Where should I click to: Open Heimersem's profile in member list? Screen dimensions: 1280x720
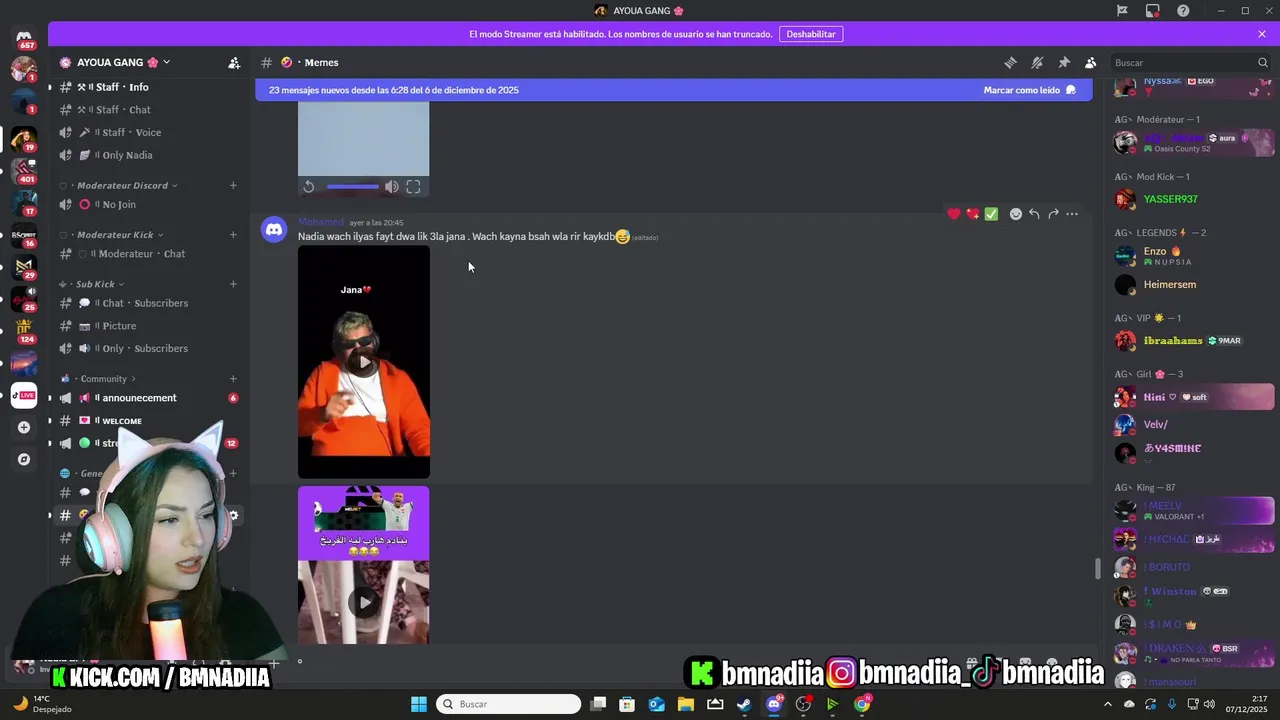pyautogui.click(x=1193, y=285)
